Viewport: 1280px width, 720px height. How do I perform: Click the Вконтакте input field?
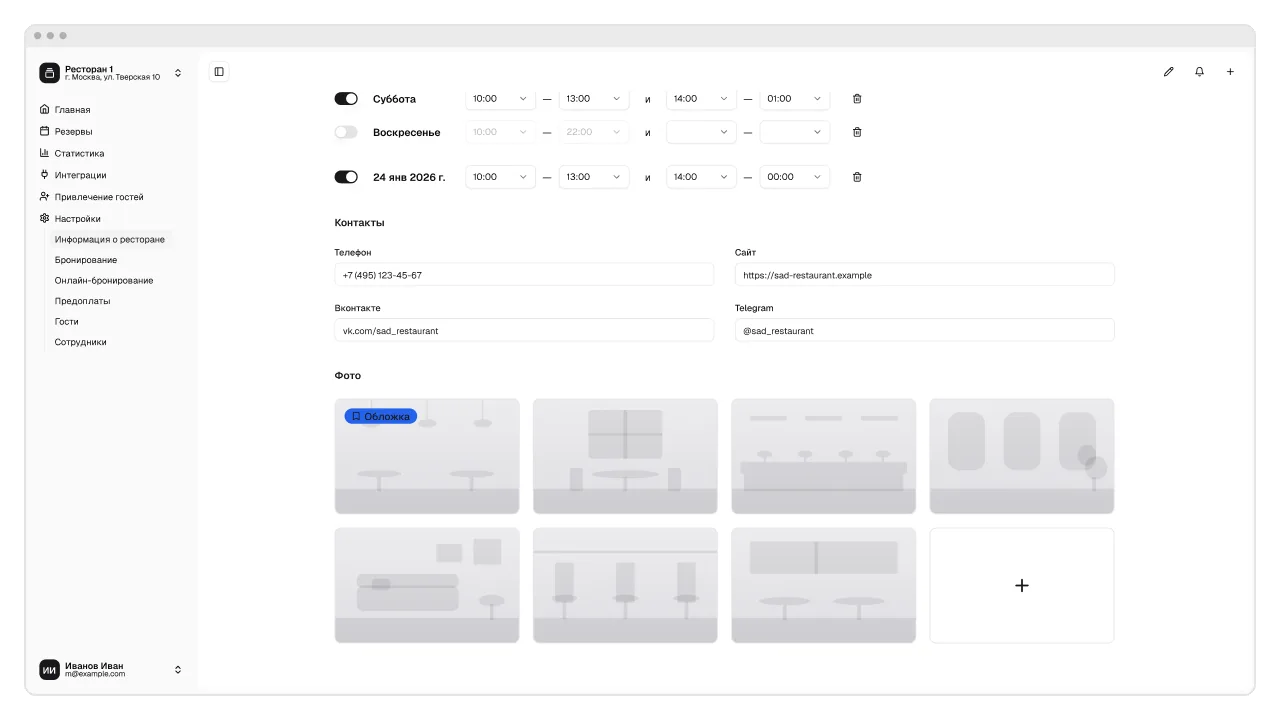coord(524,330)
